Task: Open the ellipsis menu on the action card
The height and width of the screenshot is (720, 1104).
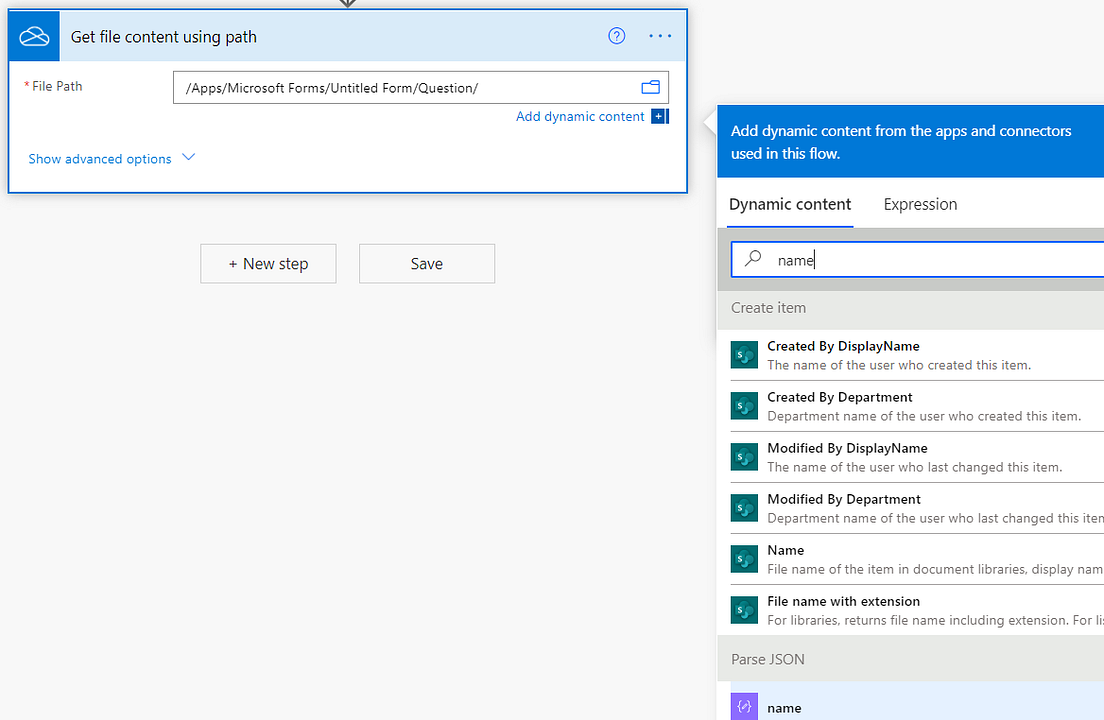Action: click(659, 35)
